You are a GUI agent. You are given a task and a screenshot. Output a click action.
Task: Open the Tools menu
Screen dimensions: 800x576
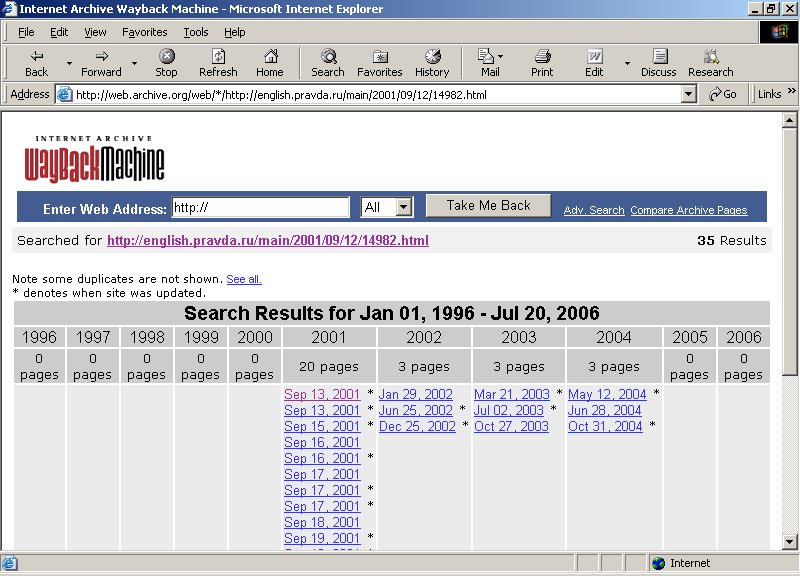point(196,33)
